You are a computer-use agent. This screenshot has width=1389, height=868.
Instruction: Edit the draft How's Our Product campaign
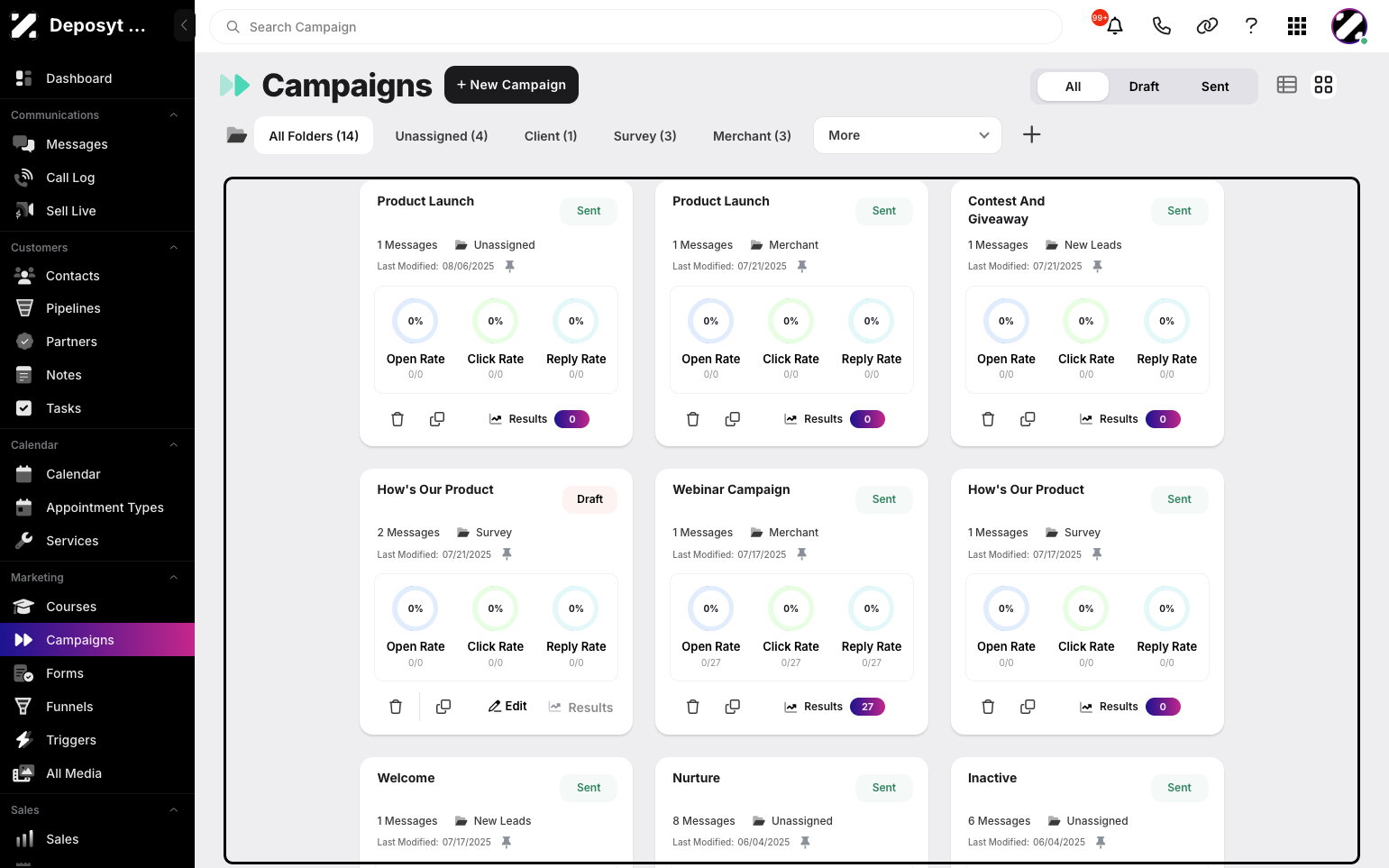(x=507, y=707)
